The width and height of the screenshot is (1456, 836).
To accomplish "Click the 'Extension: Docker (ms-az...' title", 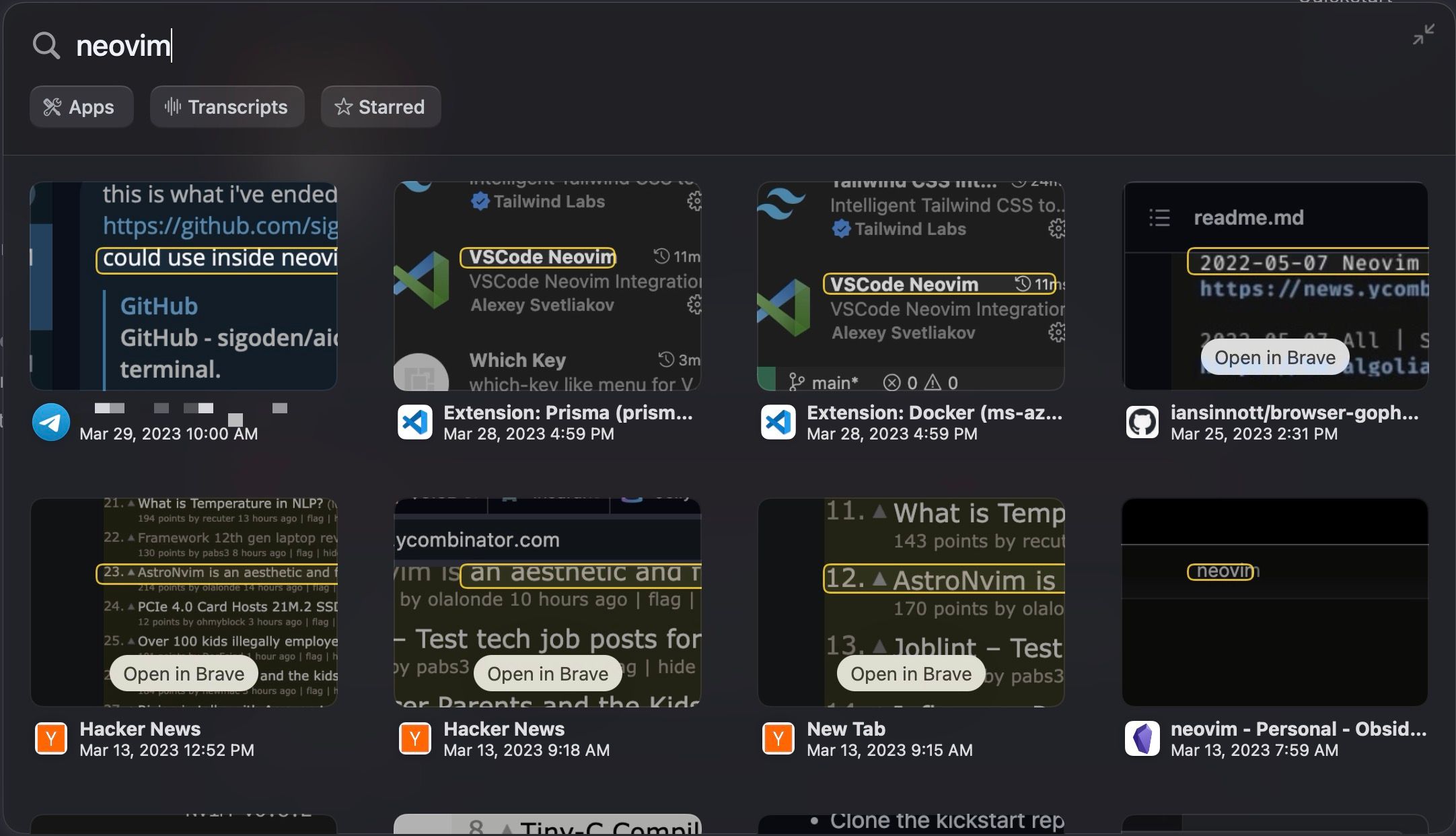I will (x=935, y=413).
